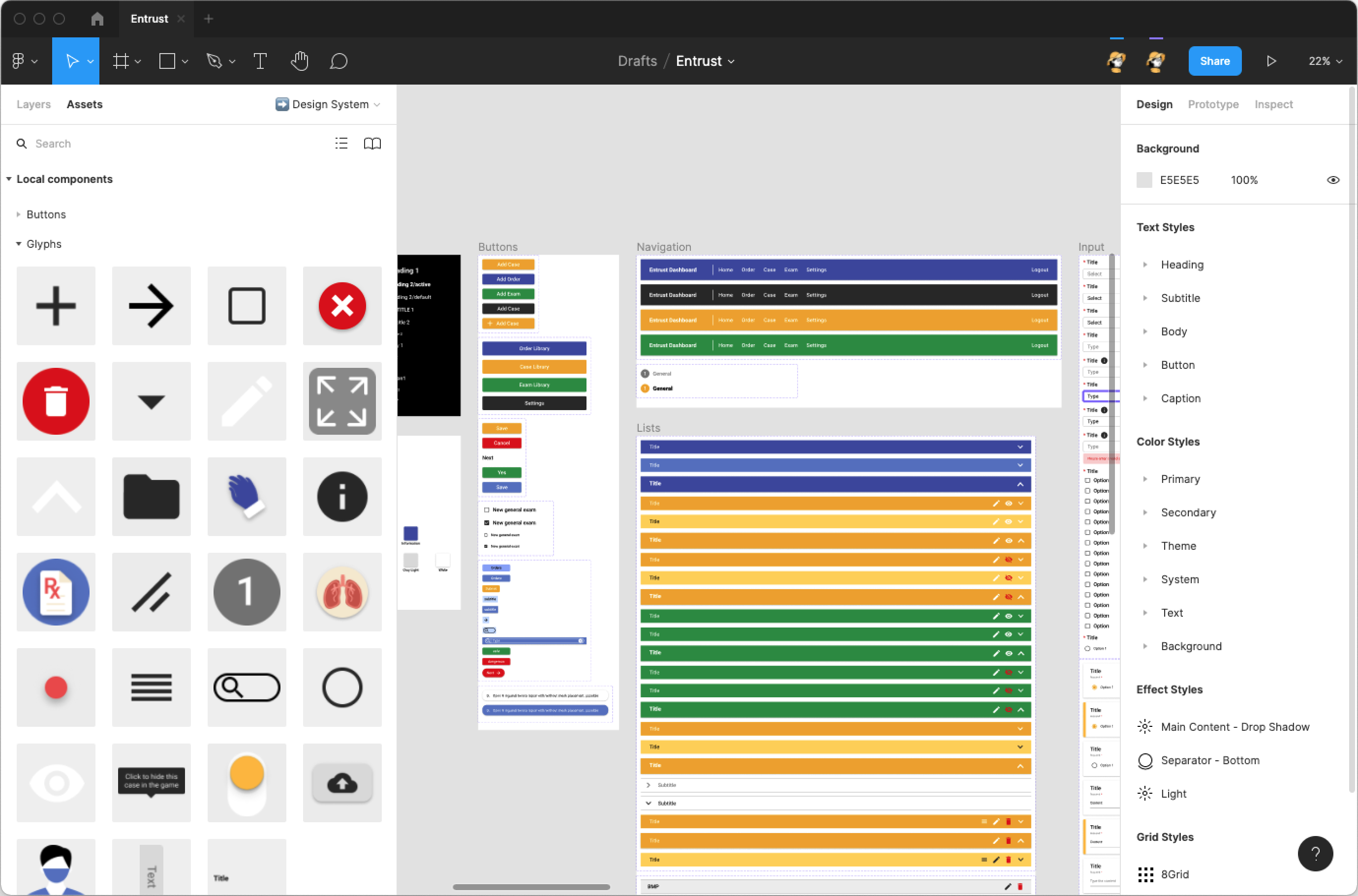Open the Layers panel tab
1358x896 pixels.
pyautogui.click(x=32, y=104)
